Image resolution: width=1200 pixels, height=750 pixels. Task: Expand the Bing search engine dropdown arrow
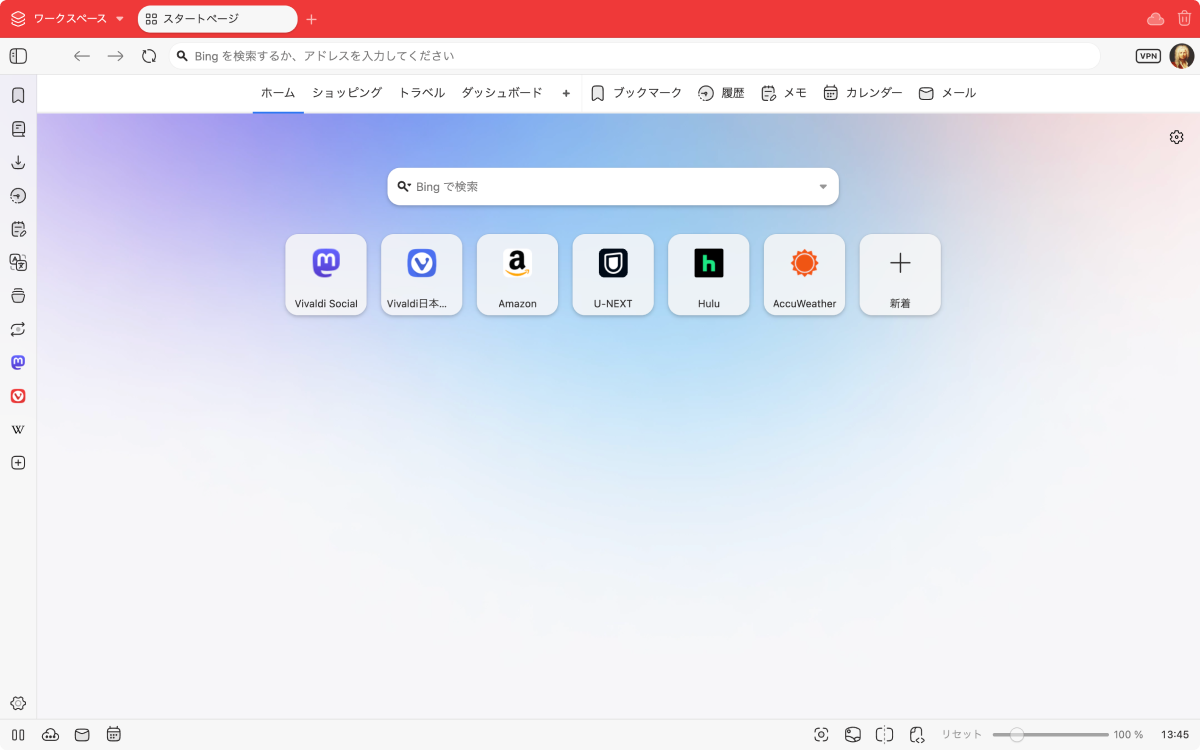(823, 187)
